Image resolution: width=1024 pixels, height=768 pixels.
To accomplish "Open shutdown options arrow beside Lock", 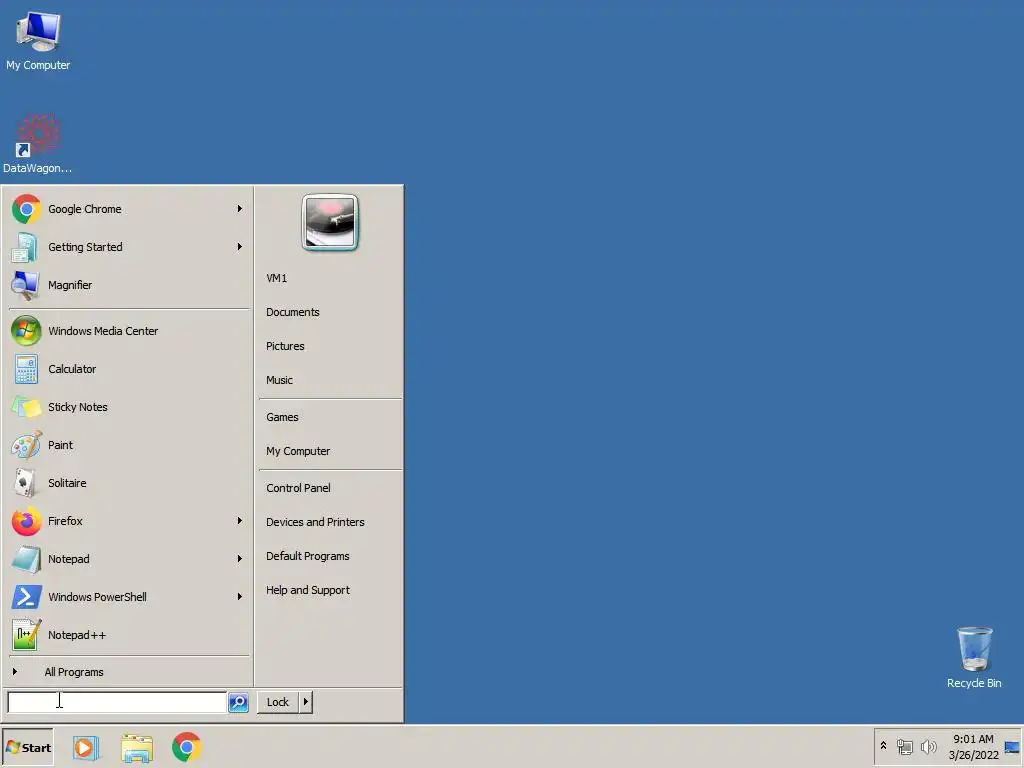I will click(x=306, y=702).
